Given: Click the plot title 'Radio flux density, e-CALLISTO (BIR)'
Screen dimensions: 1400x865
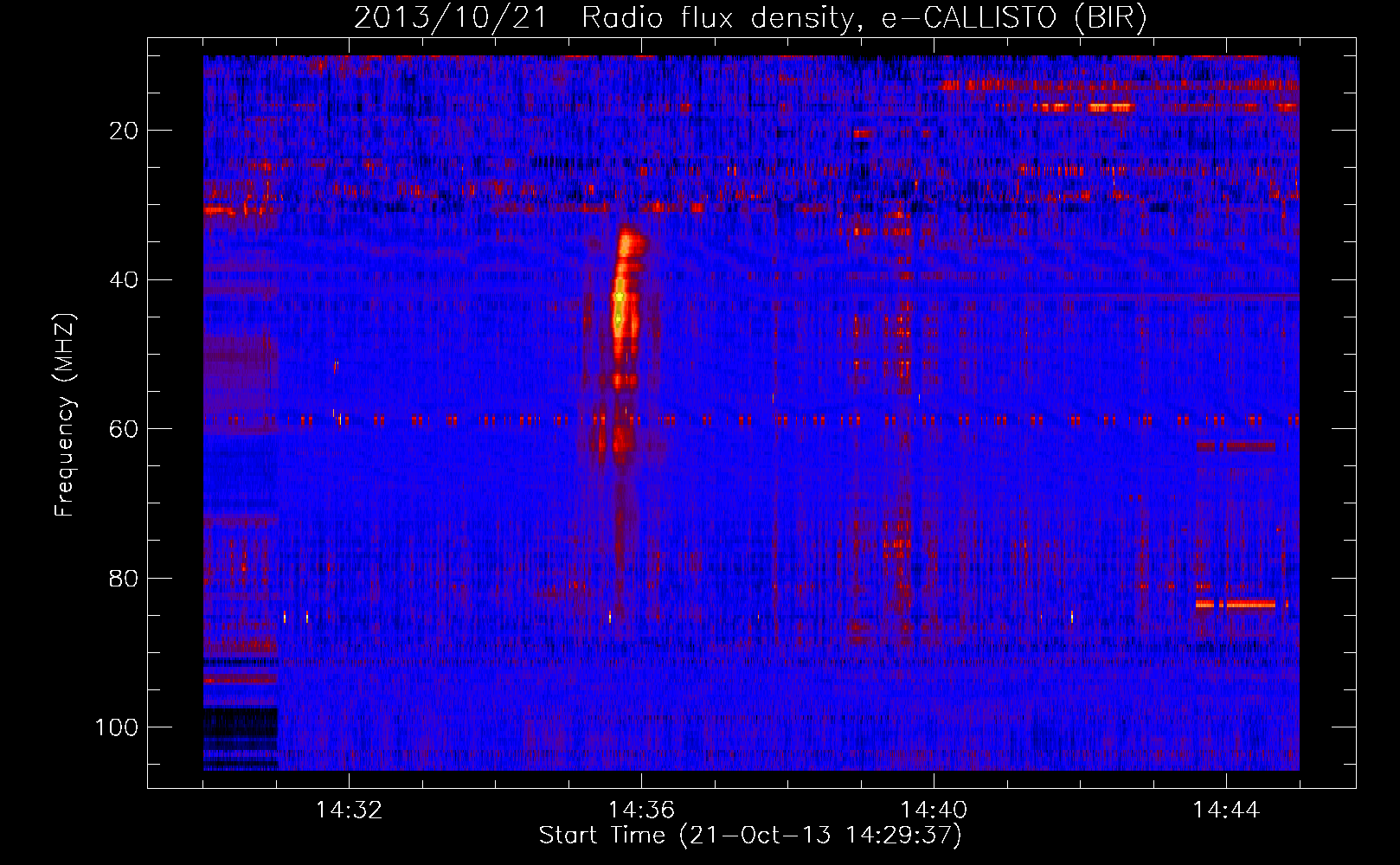Looking at the screenshot, I should [x=864, y=17].
